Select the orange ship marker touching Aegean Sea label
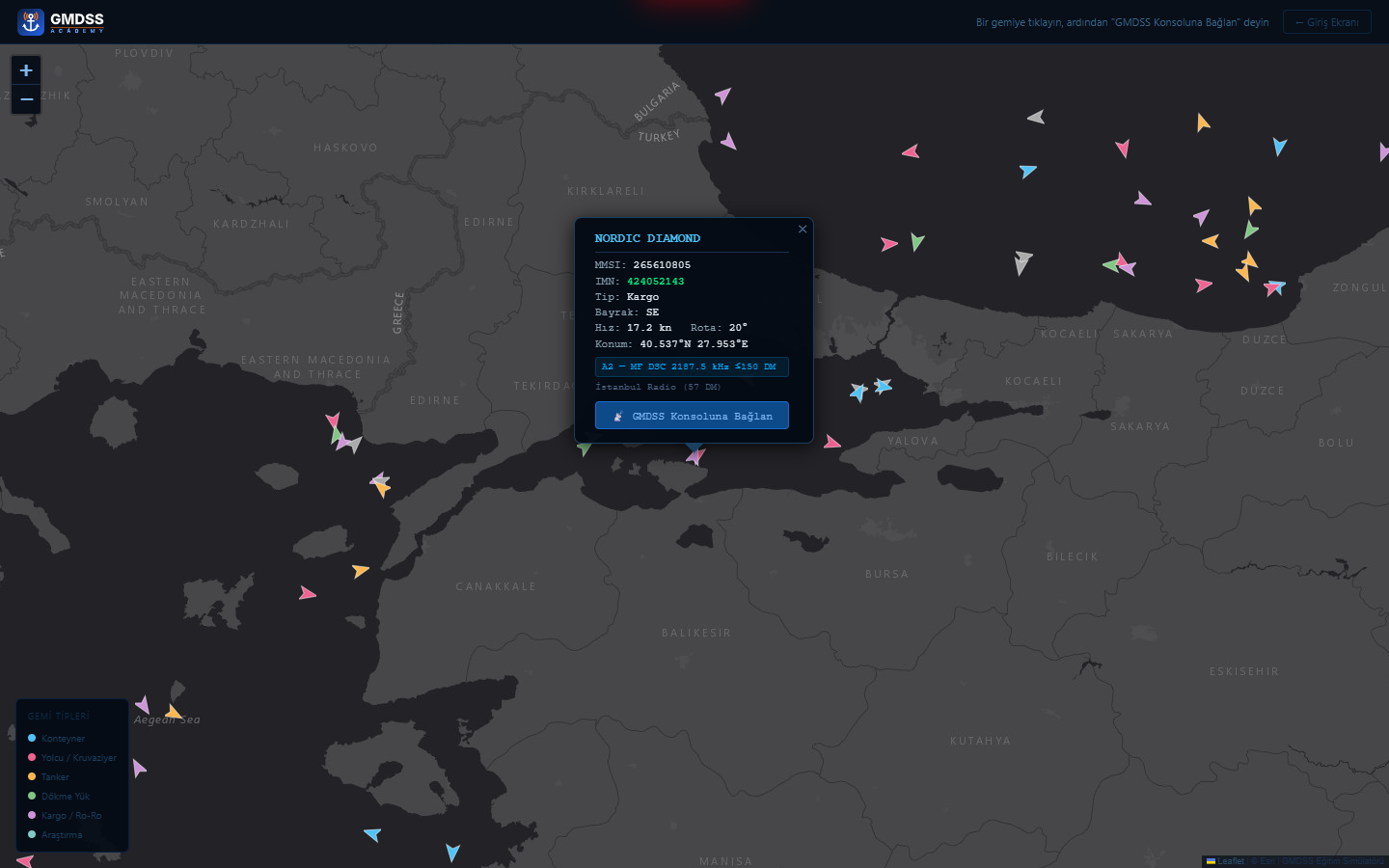Viewport: 1389px width, 868px height. [173, 713]
